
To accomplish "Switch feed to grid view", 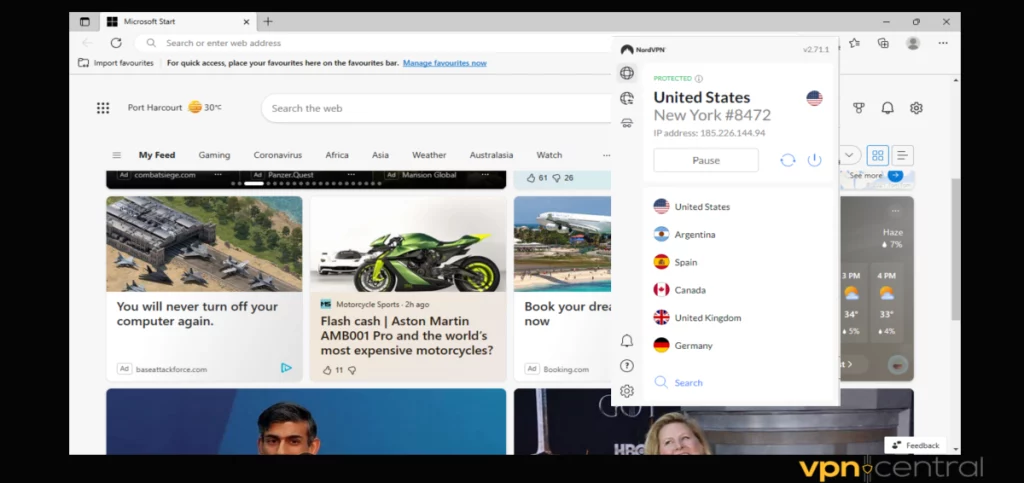I will point(878,155).
